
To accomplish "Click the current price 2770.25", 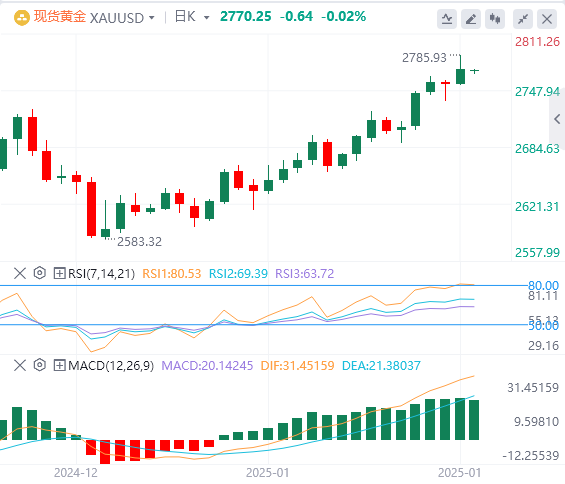I will click(x=245, y=17).
